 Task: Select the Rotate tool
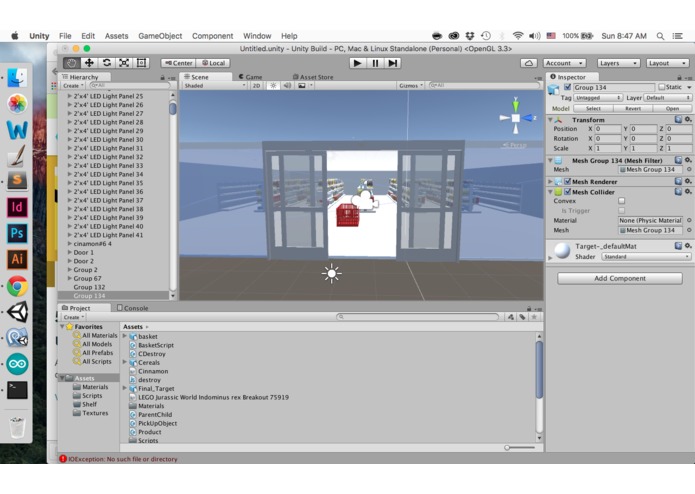point(106,63)
